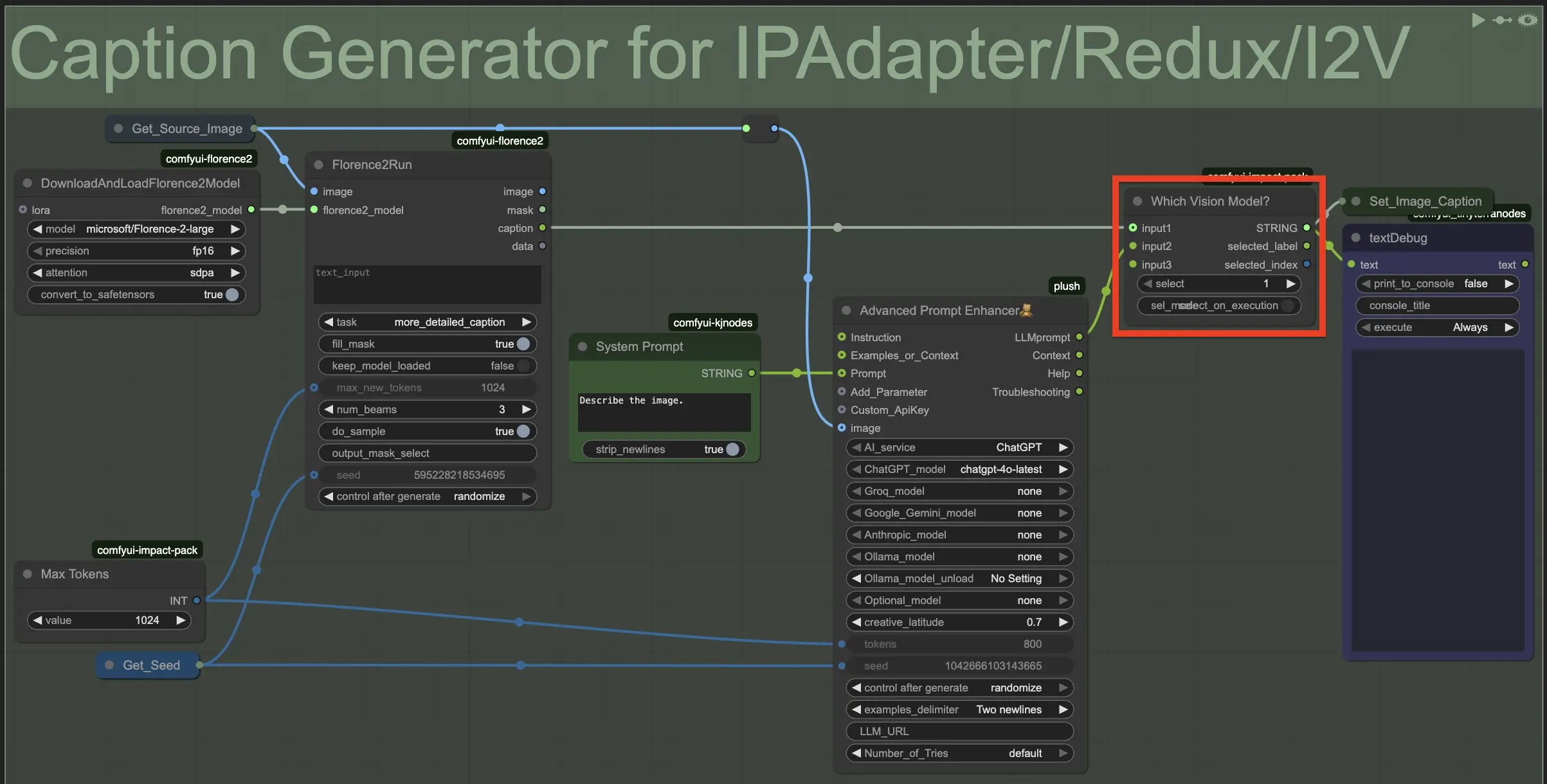
Task: Click the LLM_URL input field
Action: [x=959, y=732]
